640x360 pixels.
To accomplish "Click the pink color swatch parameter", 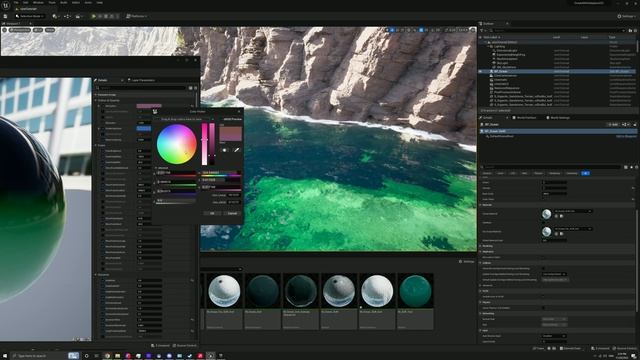I will click(149, 106).
